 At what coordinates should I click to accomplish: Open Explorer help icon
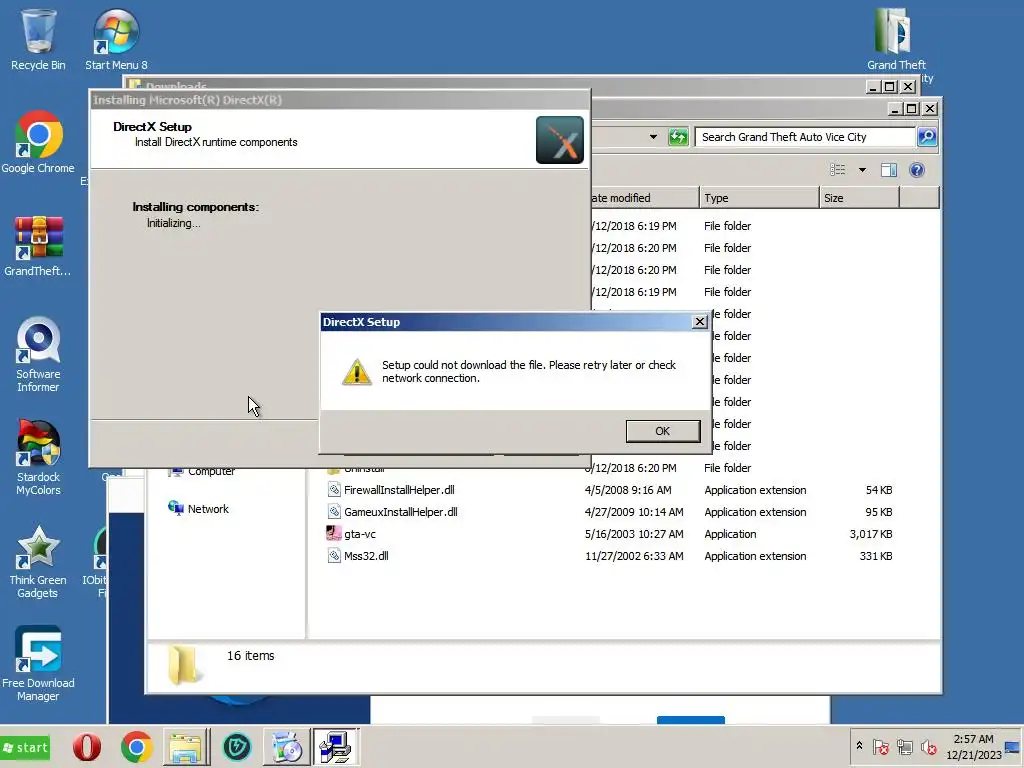click(917, 170)
